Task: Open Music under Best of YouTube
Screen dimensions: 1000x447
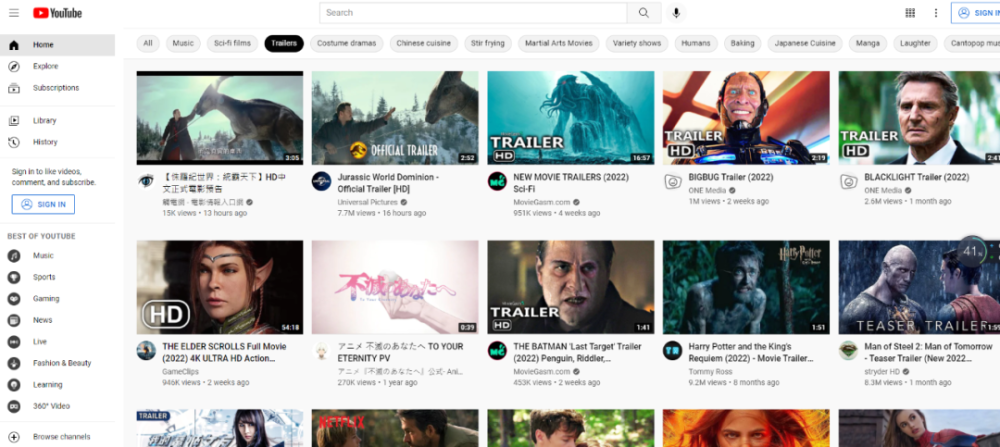Action: 57,256
